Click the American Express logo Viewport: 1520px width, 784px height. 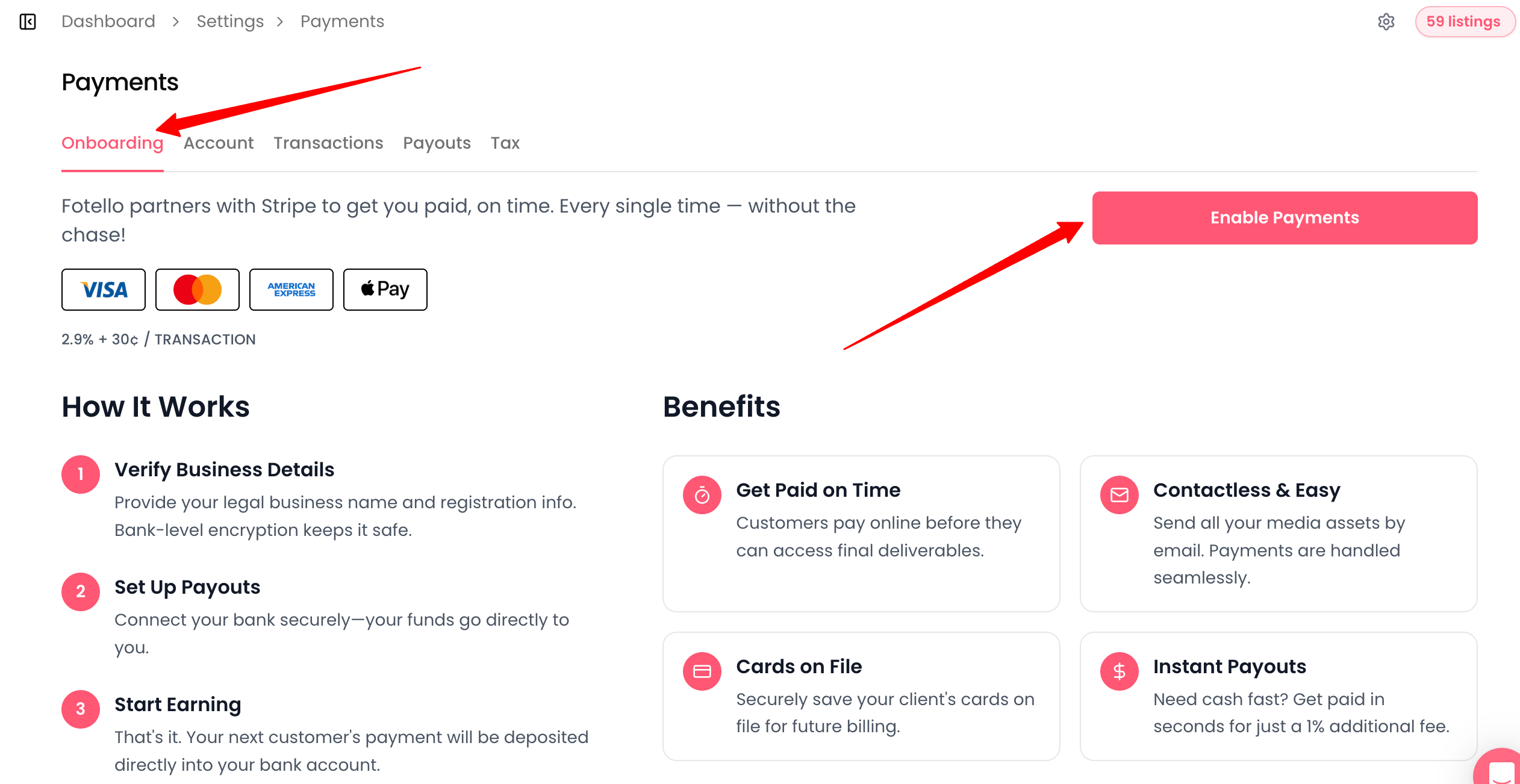point(291,290)
